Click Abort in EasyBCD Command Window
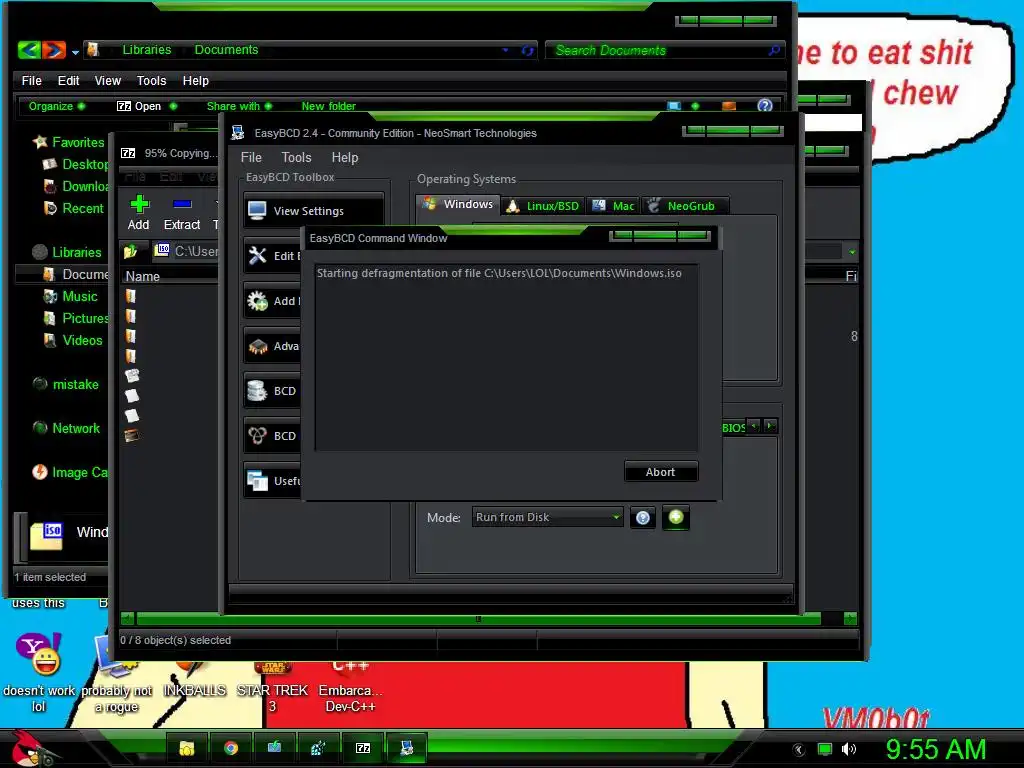 661,472
